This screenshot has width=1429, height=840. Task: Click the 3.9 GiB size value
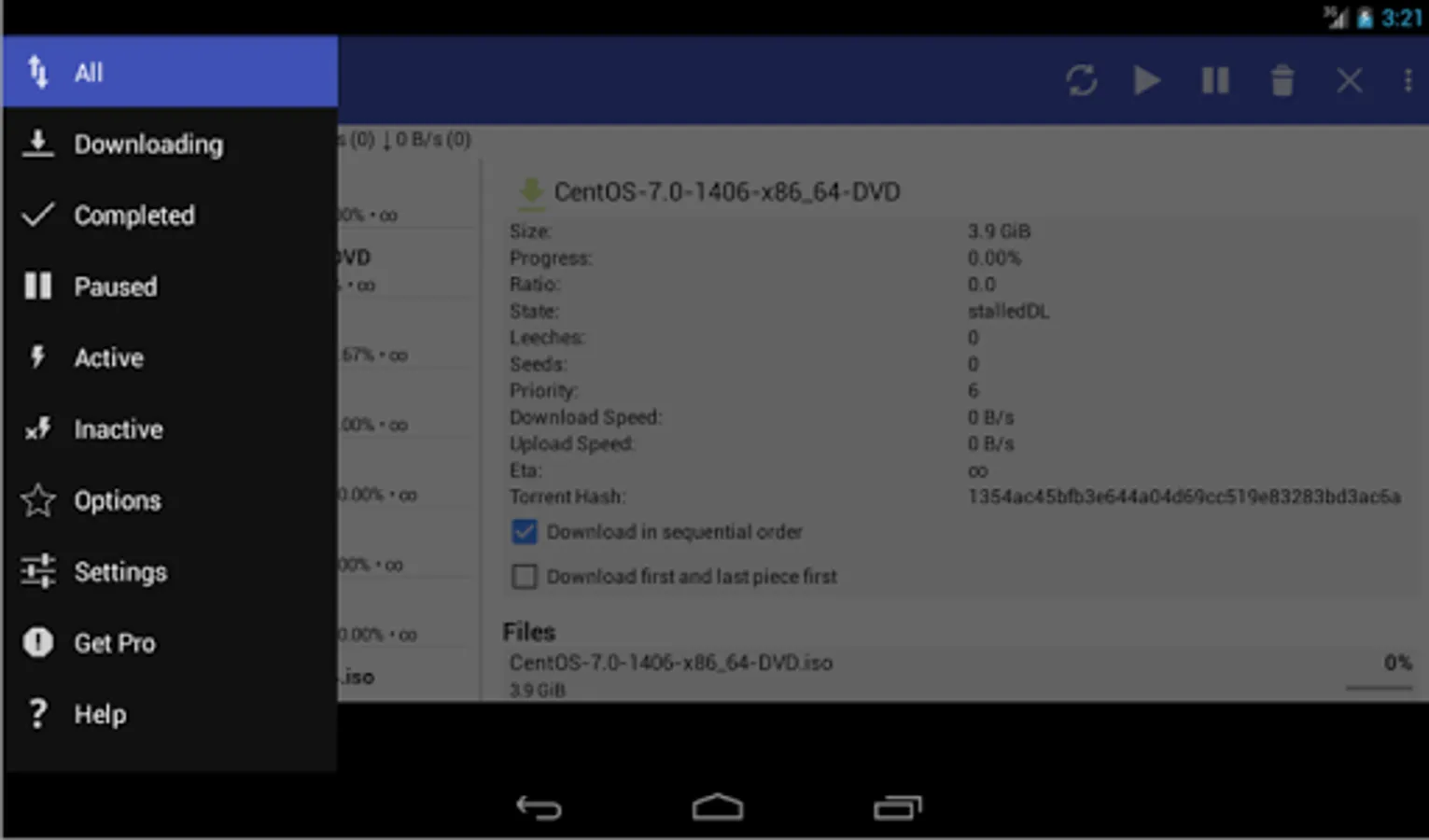pyautogui.click(x=999, y=231)
